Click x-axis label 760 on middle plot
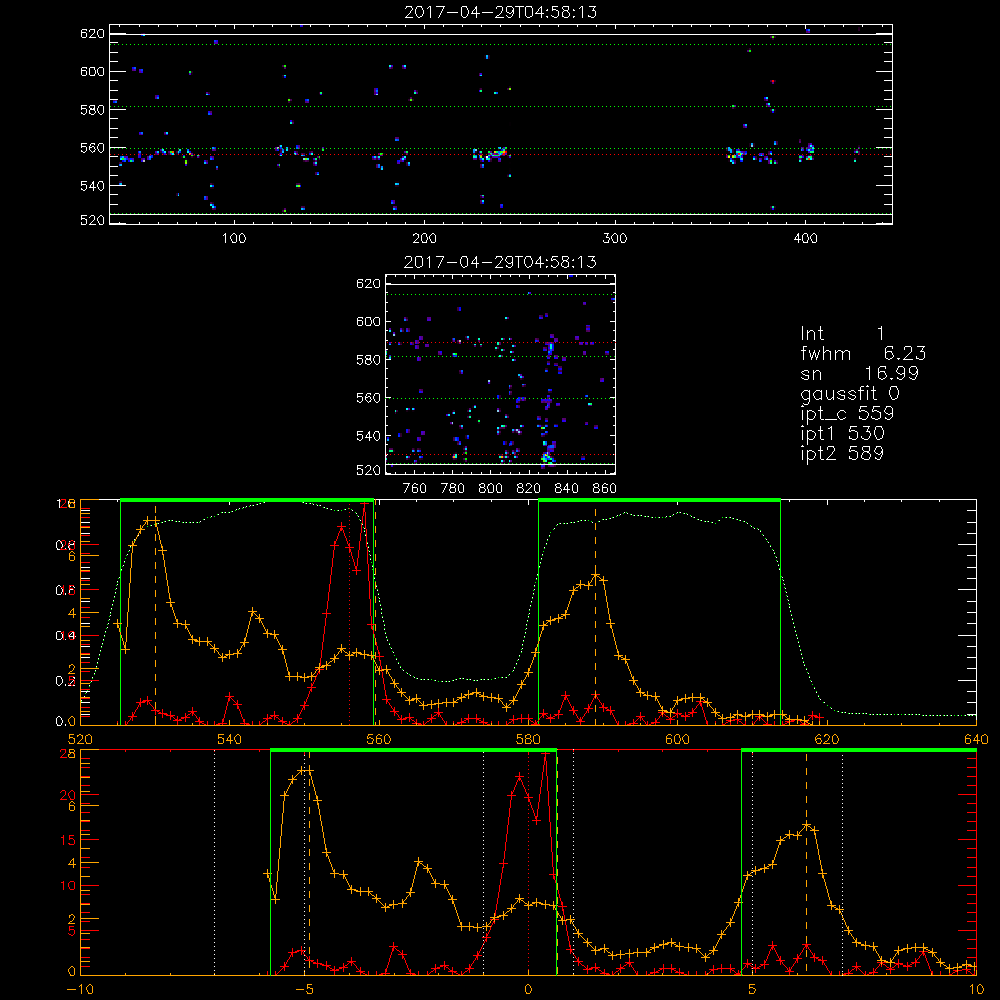The image size is (1000, 1000). coord(415,489)
